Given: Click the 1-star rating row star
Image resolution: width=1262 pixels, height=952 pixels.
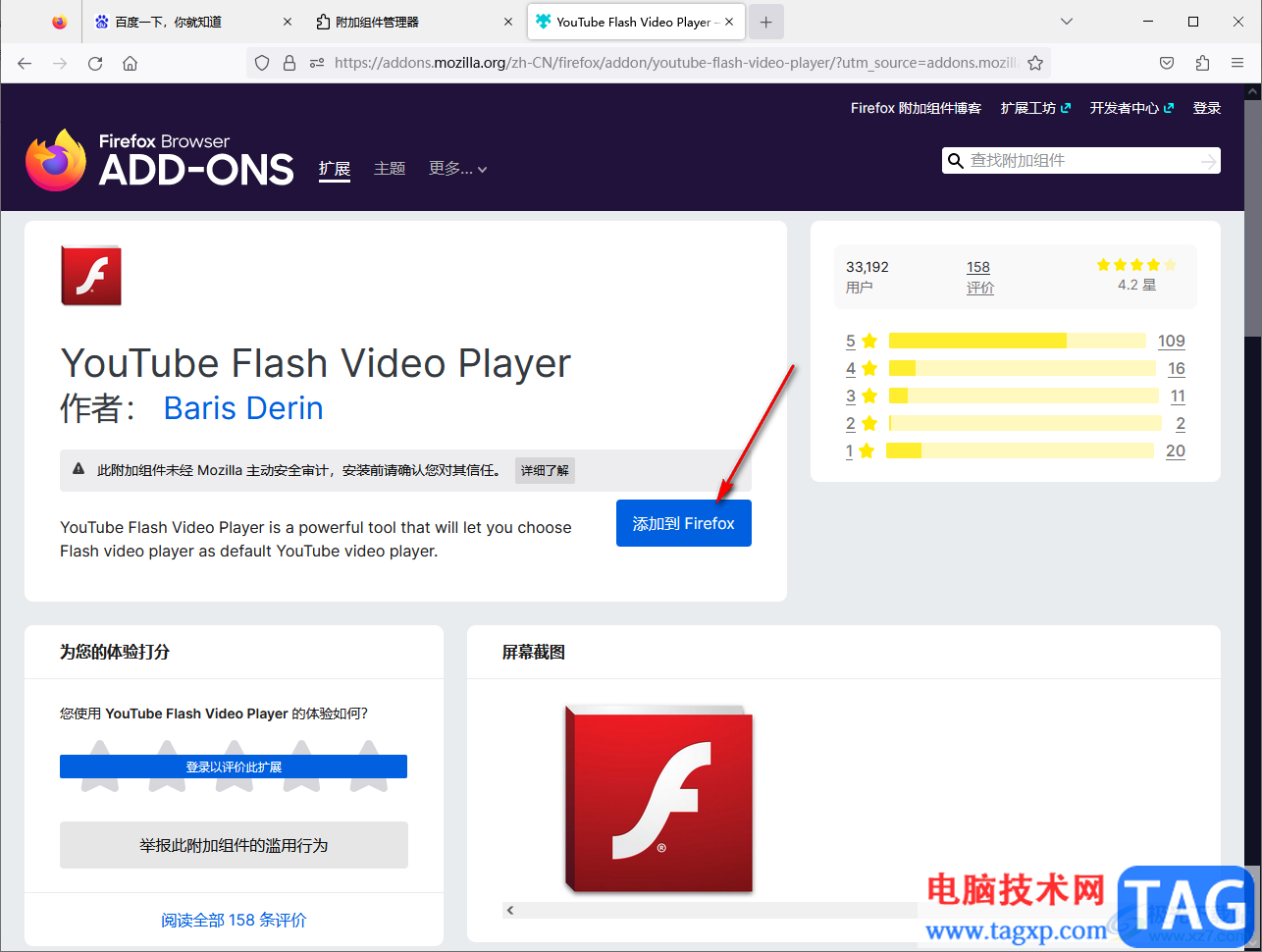Looking at the screenshot, I should 866,450.
